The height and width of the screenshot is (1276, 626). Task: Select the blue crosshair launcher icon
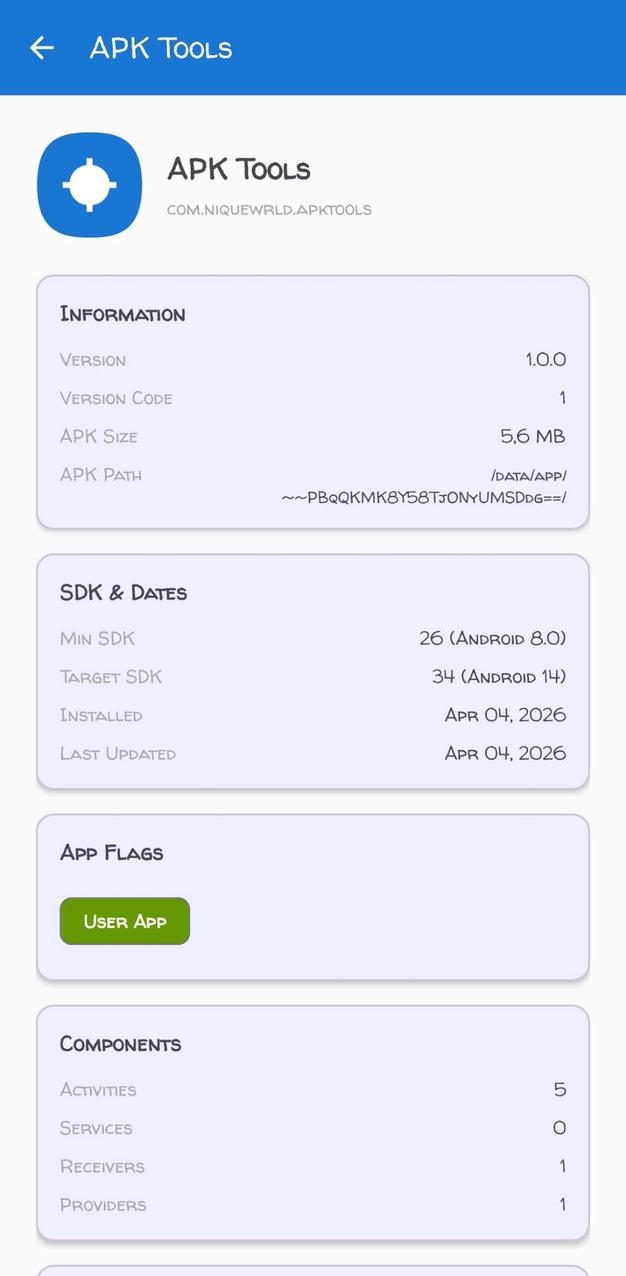click(89, 184)
